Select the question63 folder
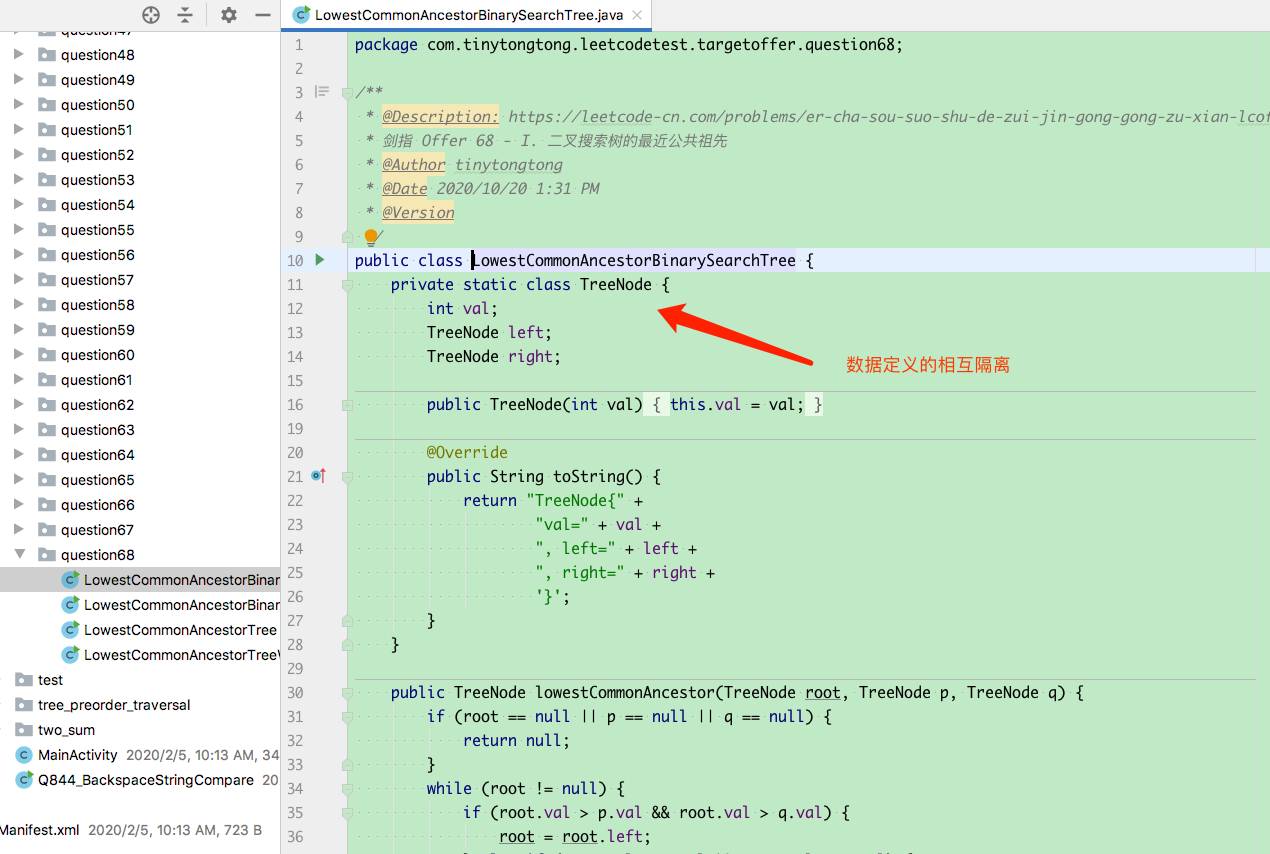 98,430
